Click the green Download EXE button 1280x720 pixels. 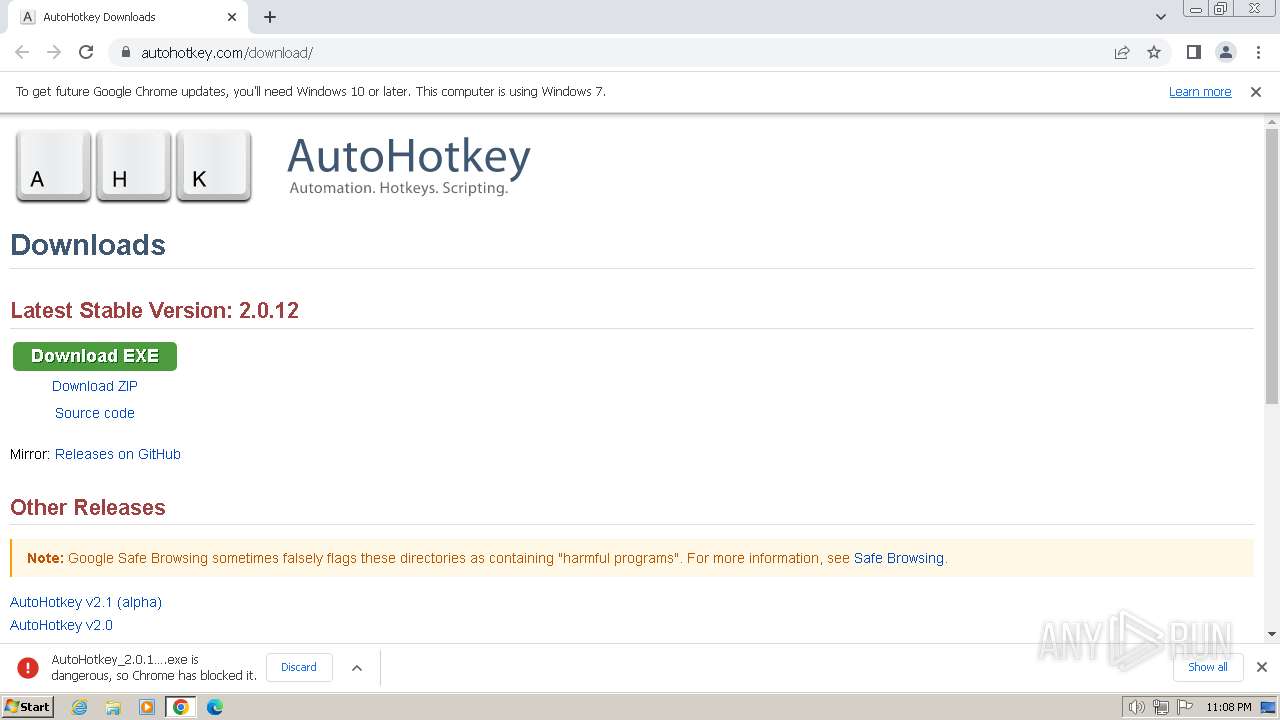coord(95,356)
